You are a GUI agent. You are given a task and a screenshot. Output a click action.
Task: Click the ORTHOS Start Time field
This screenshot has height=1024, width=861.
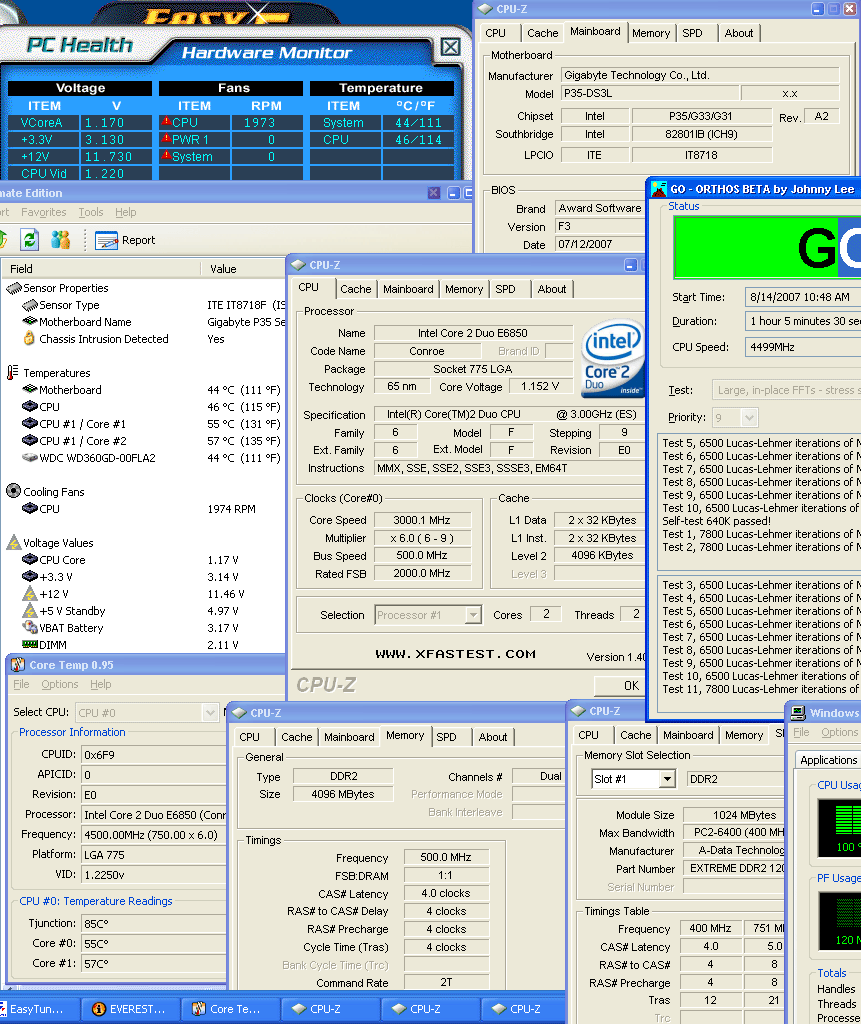[x=802, y=297]
